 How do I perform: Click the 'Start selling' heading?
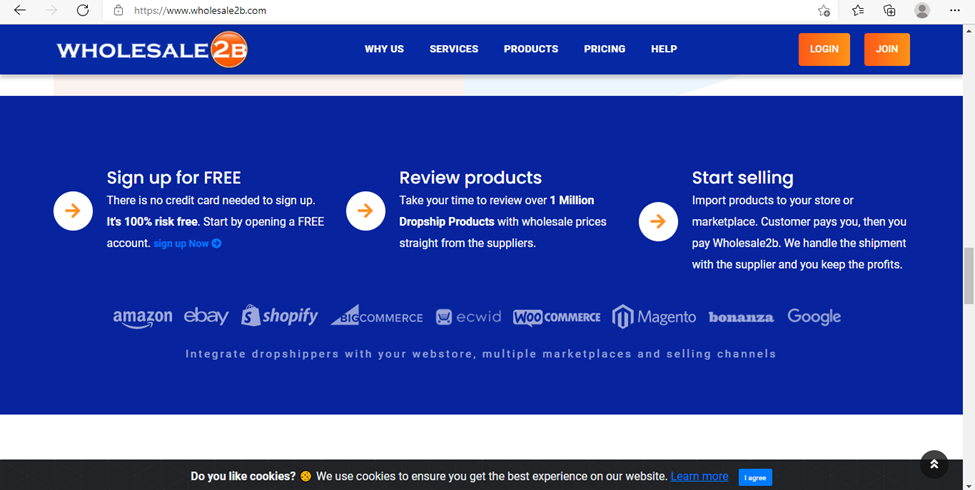(743, 178)
